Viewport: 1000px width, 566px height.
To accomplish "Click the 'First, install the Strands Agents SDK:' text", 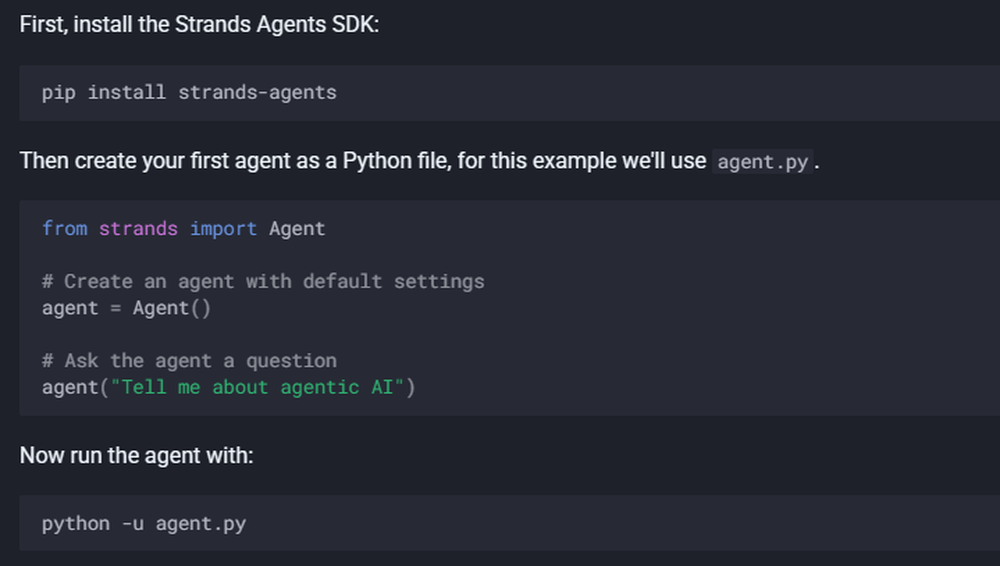I will coord(199,25).
